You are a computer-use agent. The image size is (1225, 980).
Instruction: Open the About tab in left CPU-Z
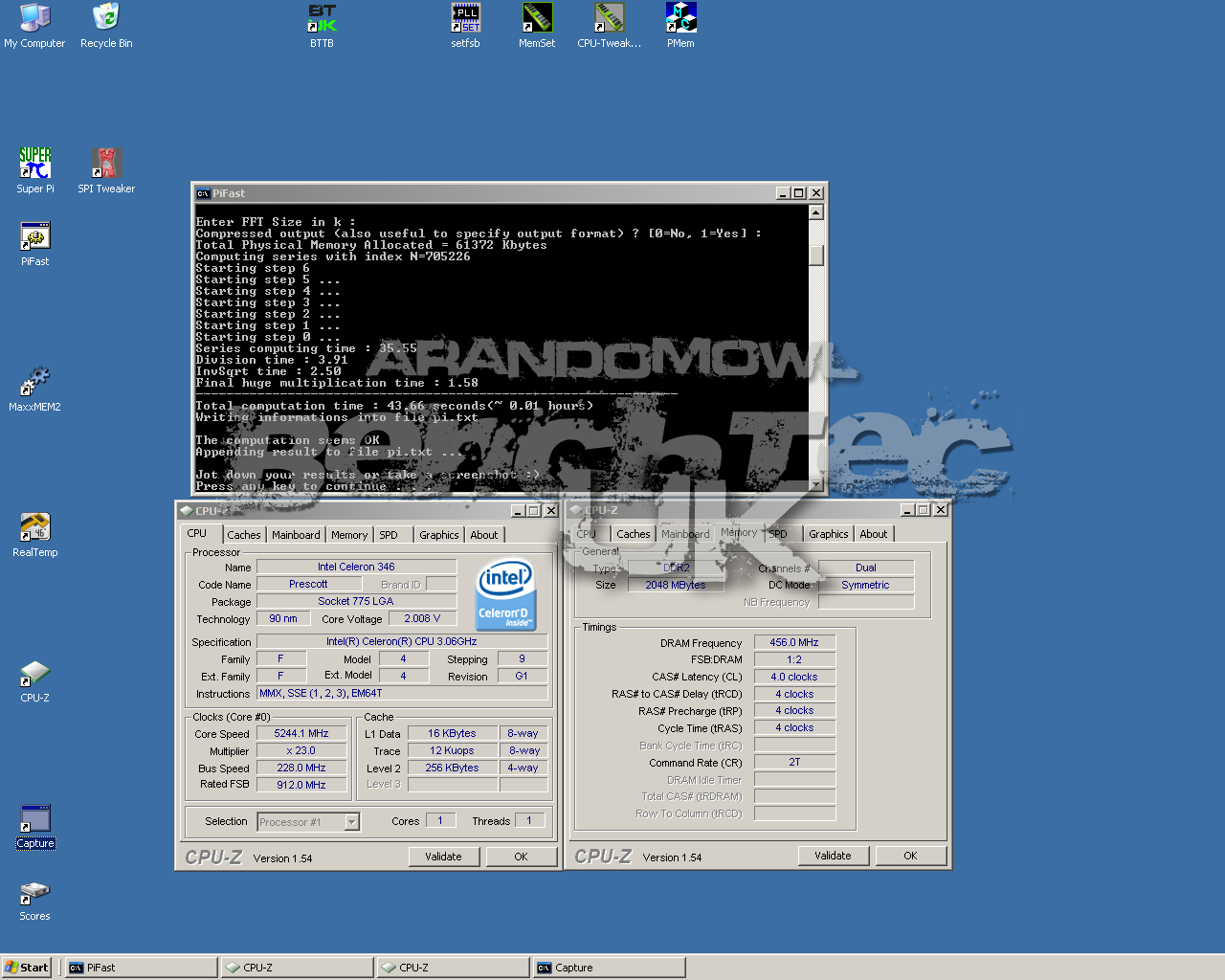click(x=484, y=535)
